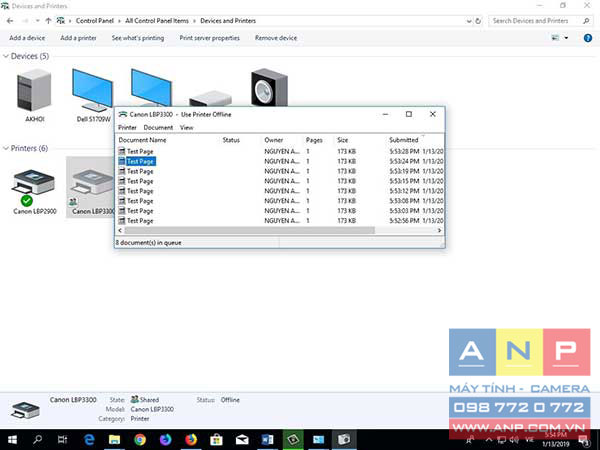600x450 pixels.
Task: Click the search magnifier icon in search box
Action: 586,21
